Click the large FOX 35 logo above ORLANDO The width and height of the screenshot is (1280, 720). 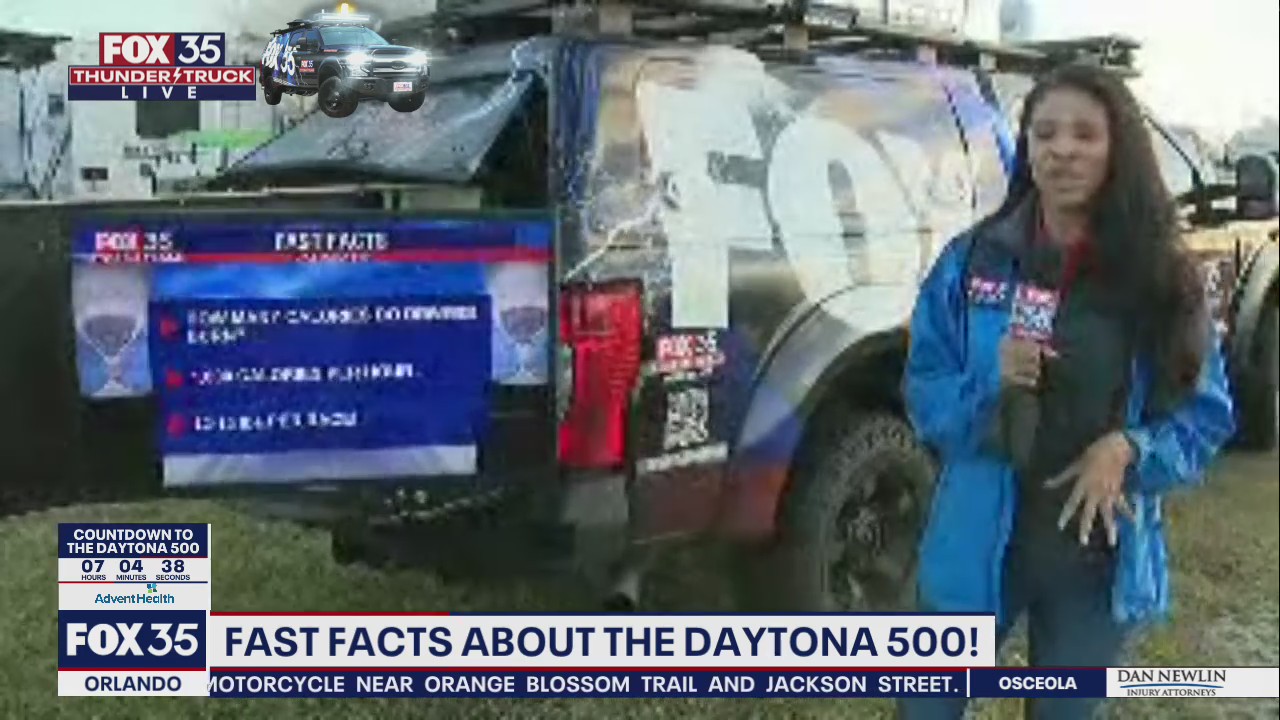point(133,641)
